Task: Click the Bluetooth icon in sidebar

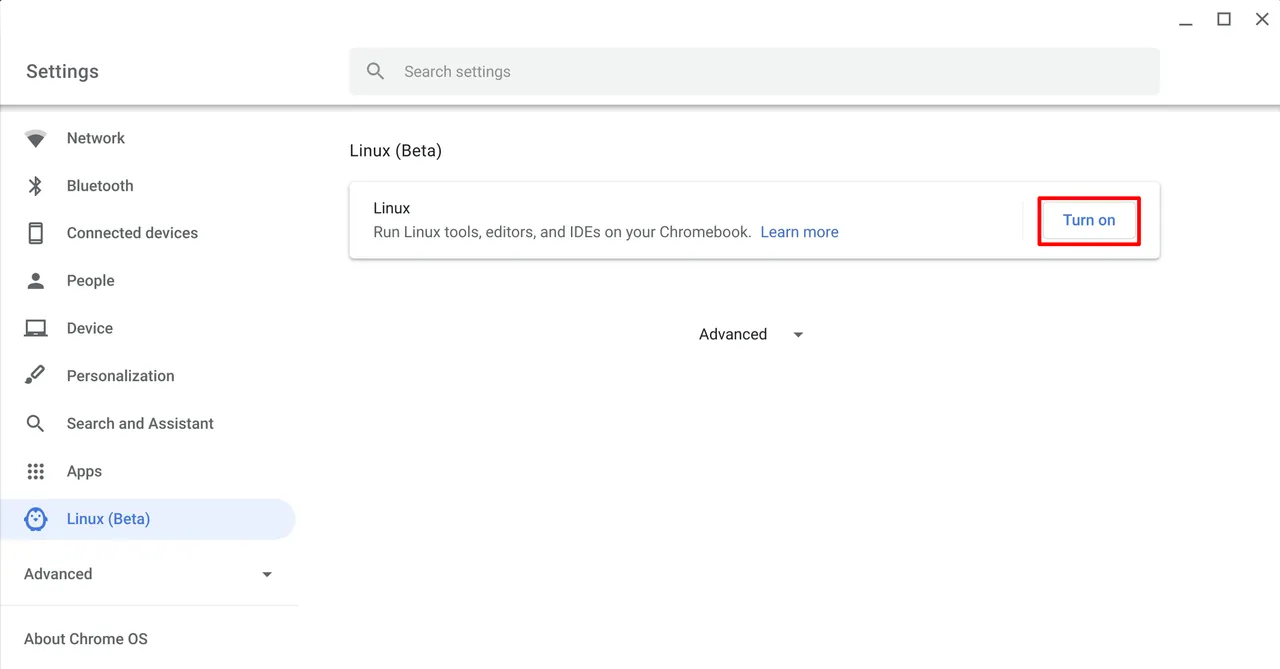Action: 36,186
